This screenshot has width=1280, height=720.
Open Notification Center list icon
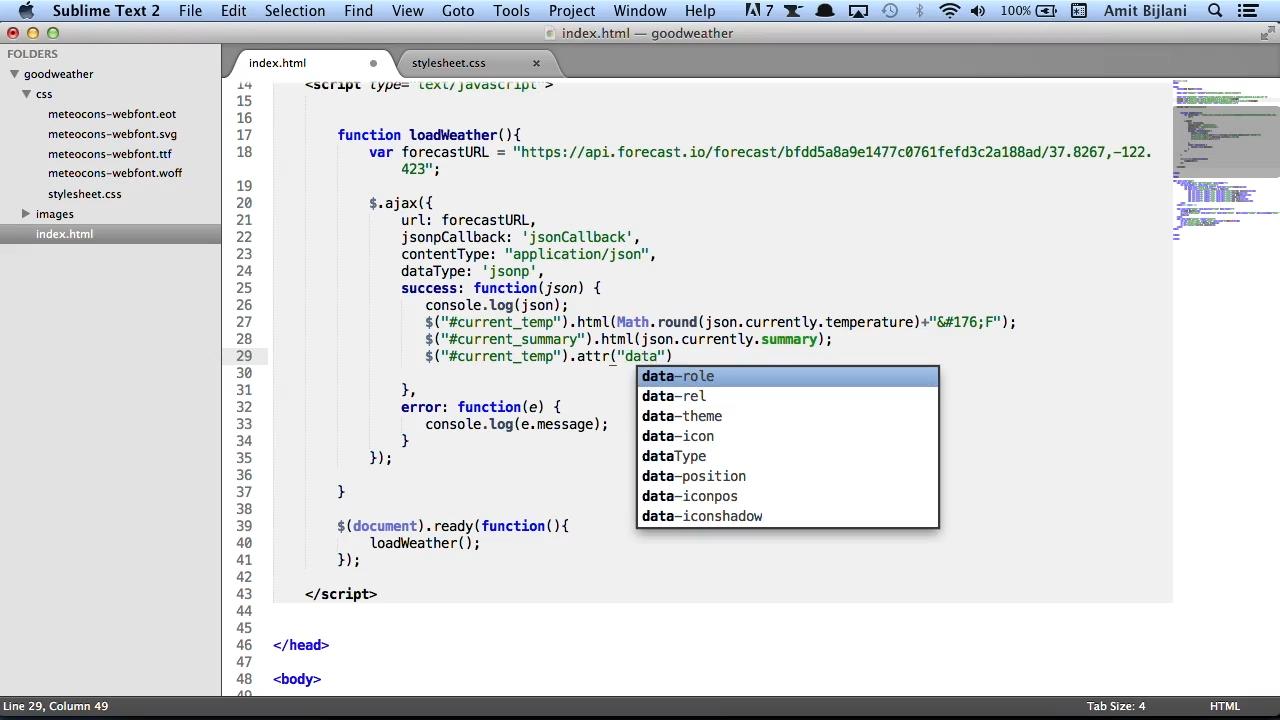pos(1249,11)
